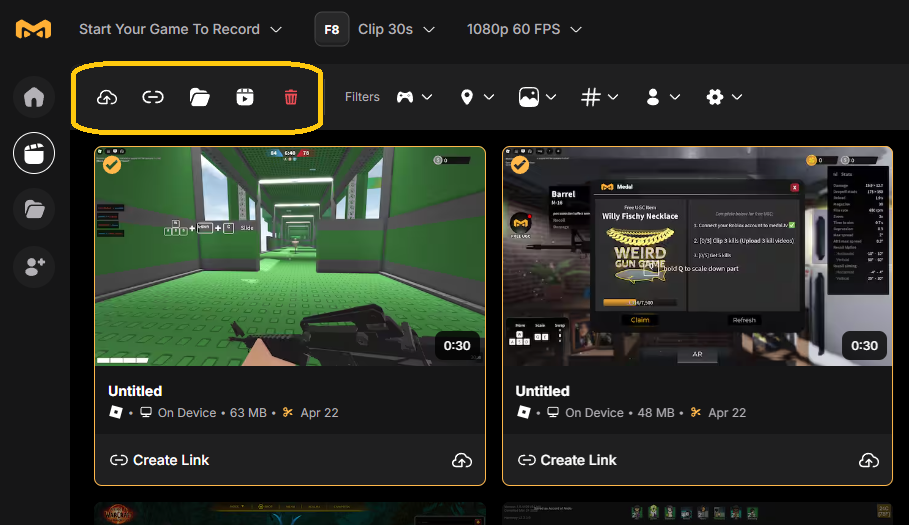
Task: Open the Add Friends sidebar icon
Action: pyautogui.click(x=34, y=266)
